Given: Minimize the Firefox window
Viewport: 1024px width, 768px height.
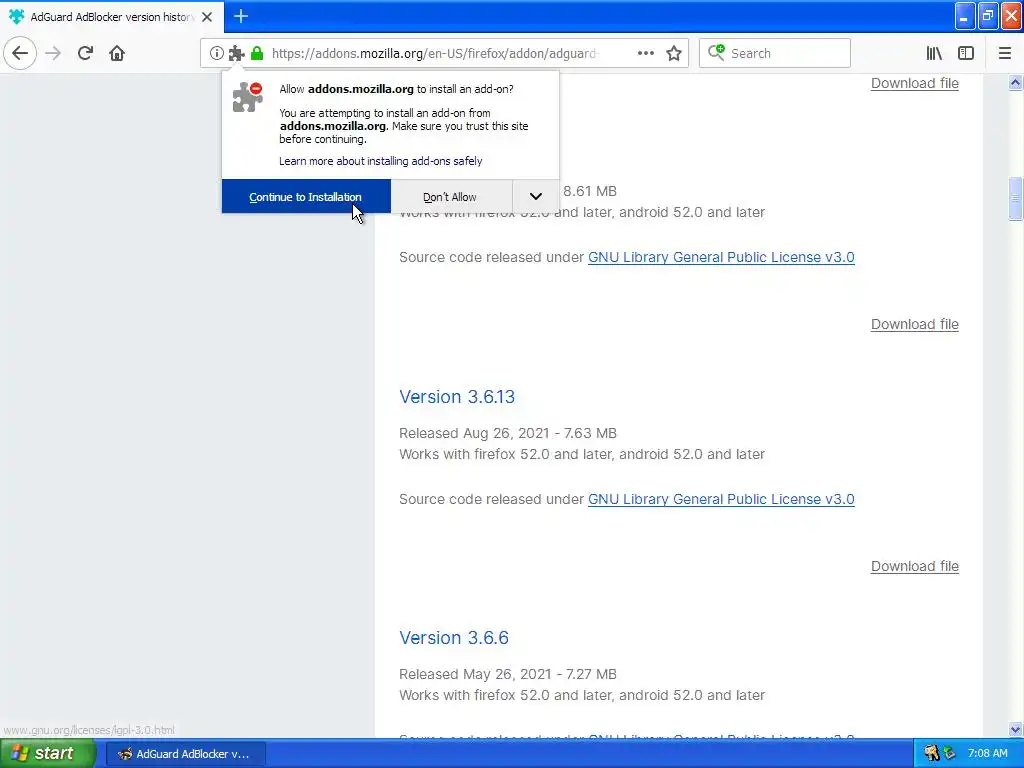Looking at the screenshot, I should click(x=965, y=16).
